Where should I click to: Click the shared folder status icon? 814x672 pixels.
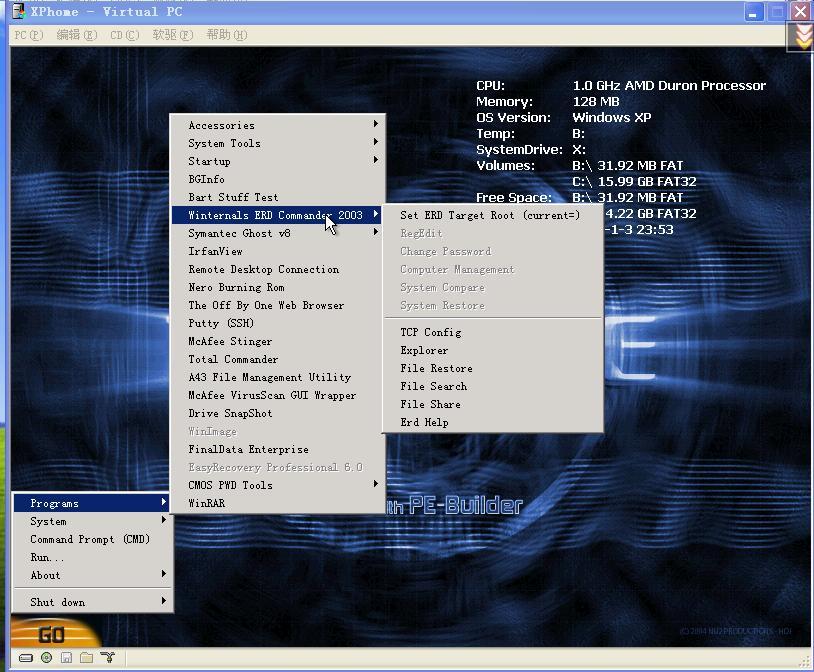[x=87, y=658]
